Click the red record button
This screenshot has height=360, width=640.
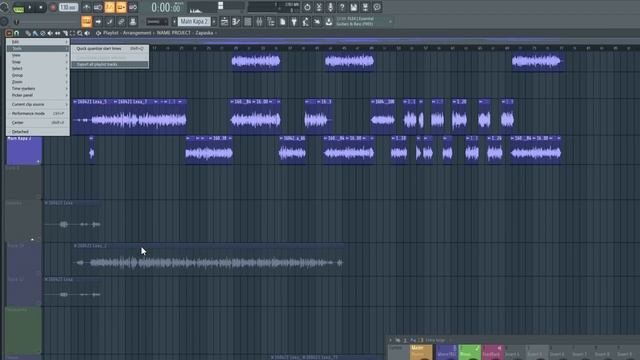(53, 7)
